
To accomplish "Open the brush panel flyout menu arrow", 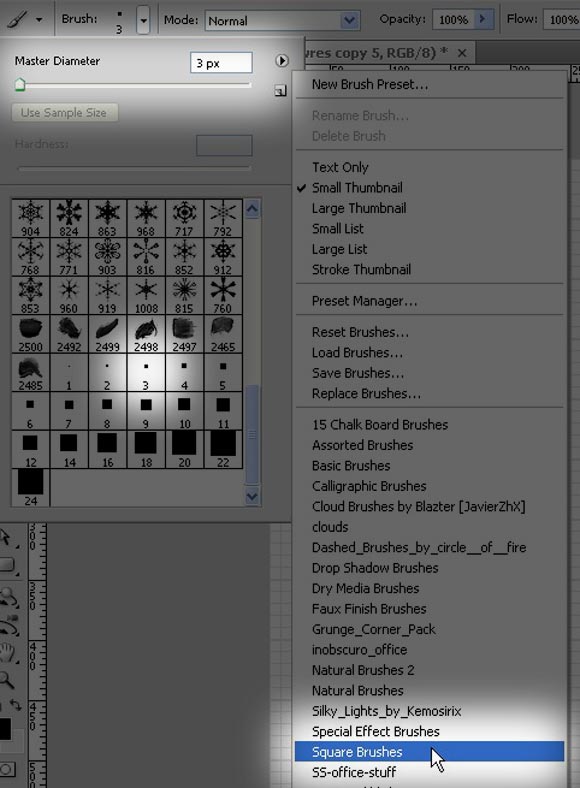I will point(281,61).
